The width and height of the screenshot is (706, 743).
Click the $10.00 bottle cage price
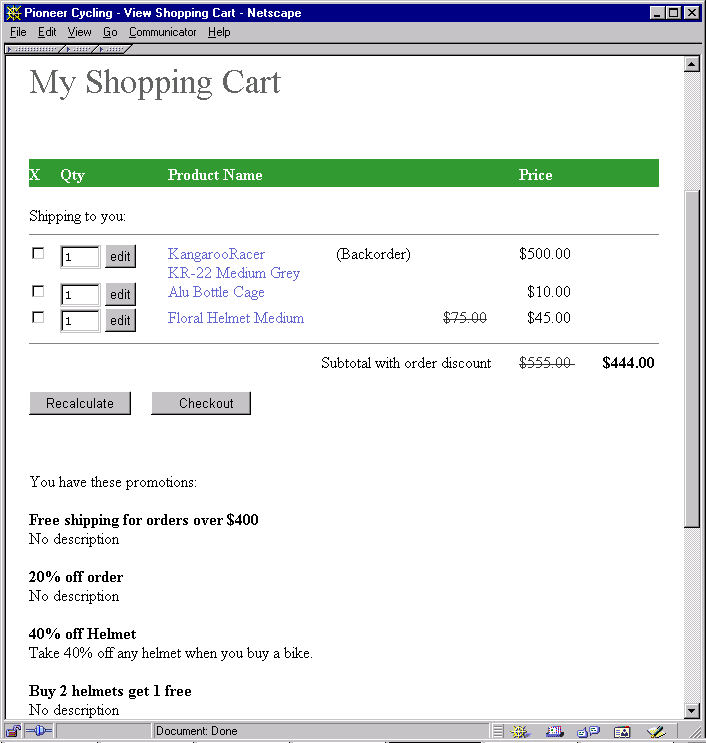(x=549, y=292)
